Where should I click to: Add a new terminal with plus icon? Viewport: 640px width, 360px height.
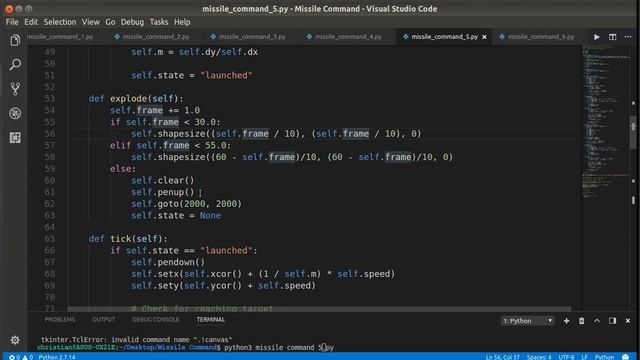(x=566, y=321)
